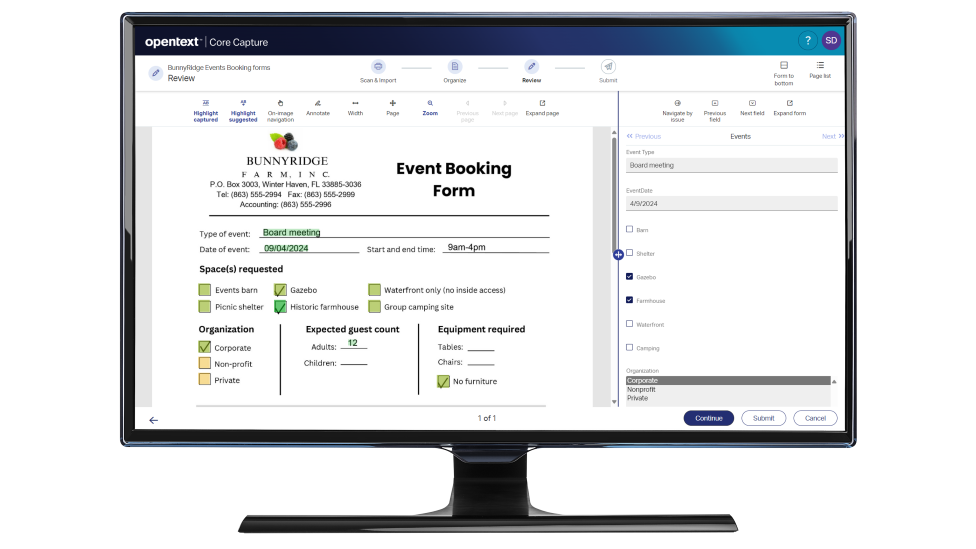Click the Next page arrow
Screen dimensions: 976x549
pyautogui.click(x=505, y=108)
